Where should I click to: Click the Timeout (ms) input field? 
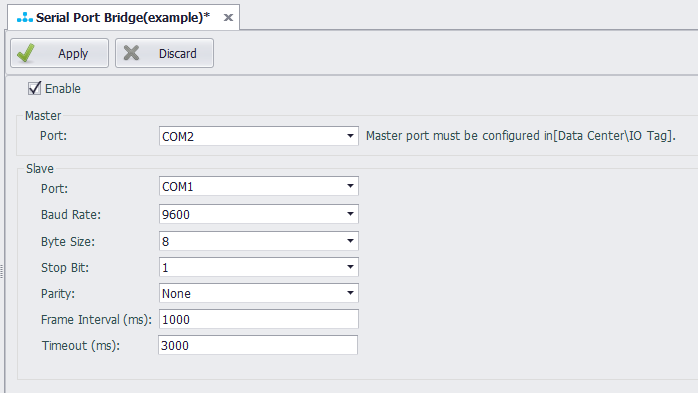258,345
